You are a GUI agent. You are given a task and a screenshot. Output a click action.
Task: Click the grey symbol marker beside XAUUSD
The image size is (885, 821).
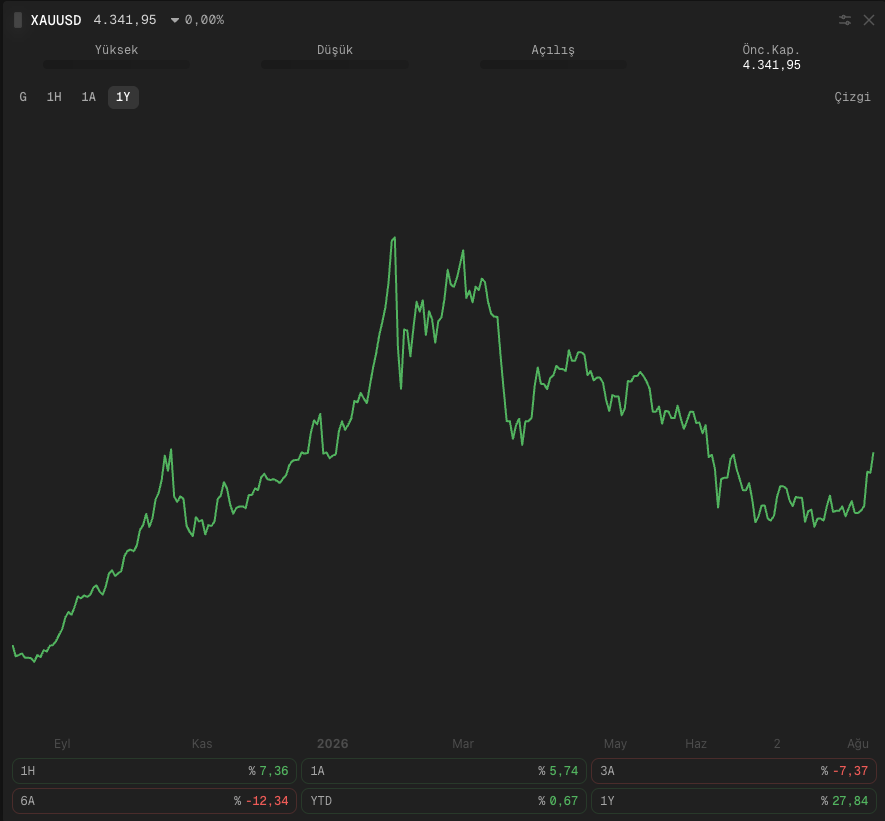18,20
